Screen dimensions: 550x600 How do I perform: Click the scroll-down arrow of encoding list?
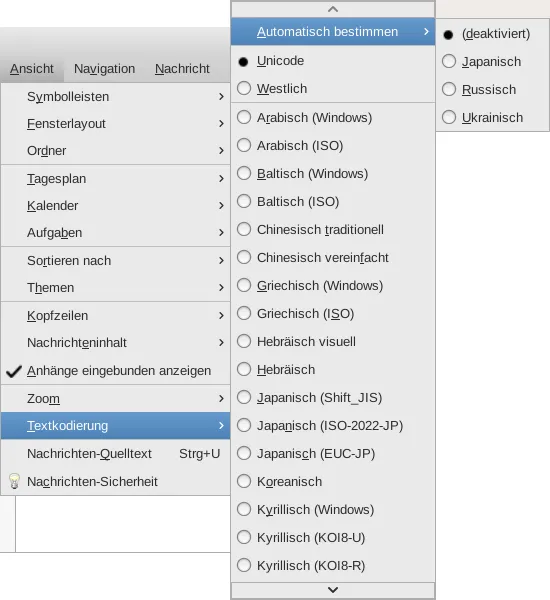coord(333,590)
